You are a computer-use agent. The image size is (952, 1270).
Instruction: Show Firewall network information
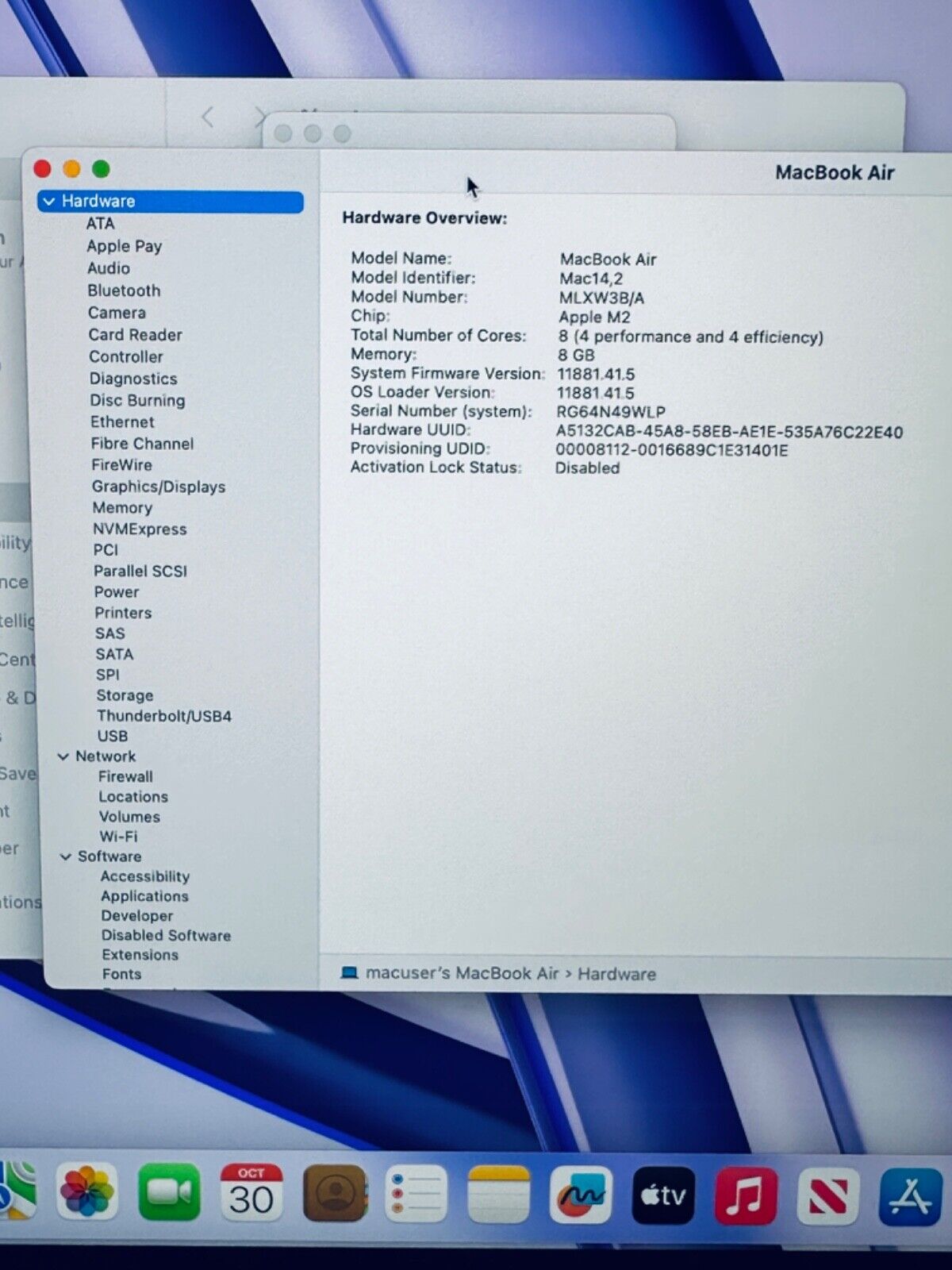coord(125,777)
